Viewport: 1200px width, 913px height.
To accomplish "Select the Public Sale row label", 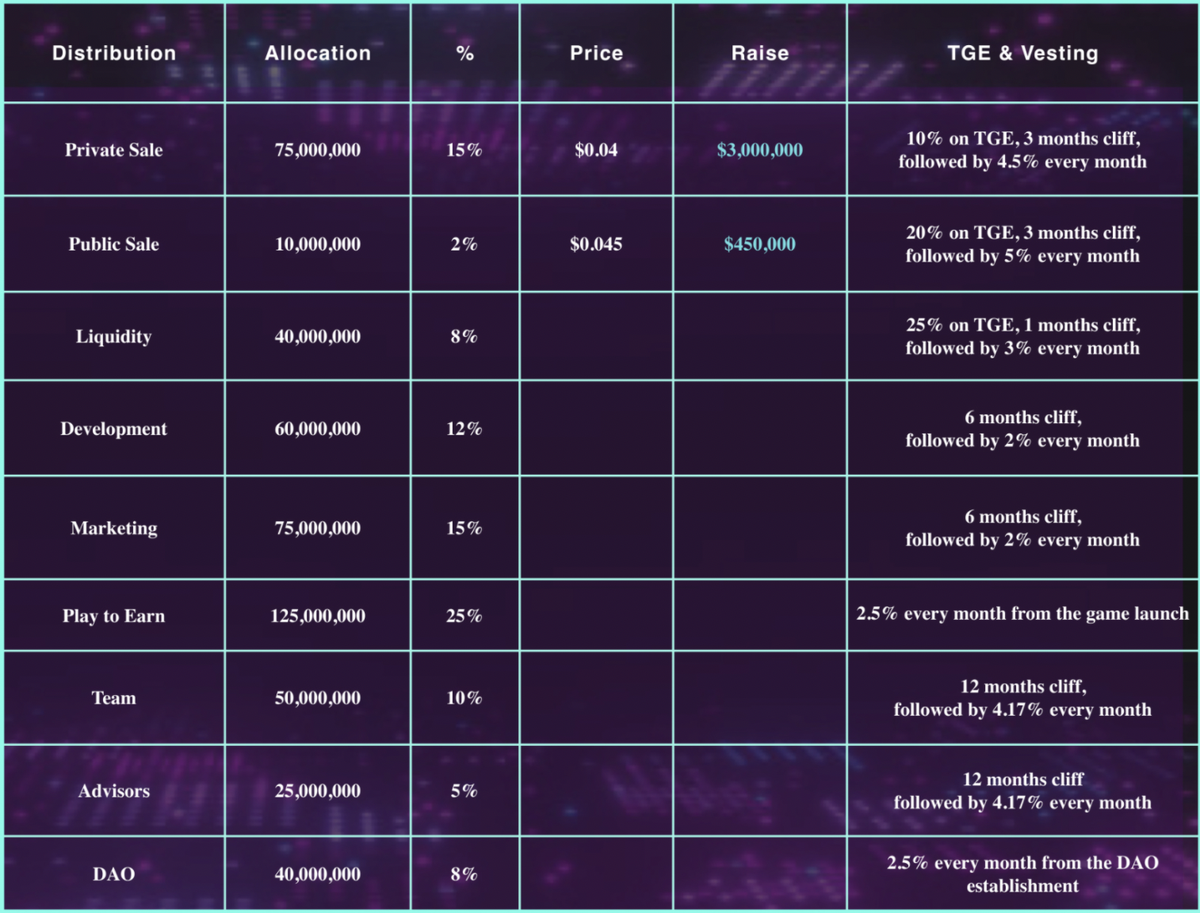I will tap(114, 244).
